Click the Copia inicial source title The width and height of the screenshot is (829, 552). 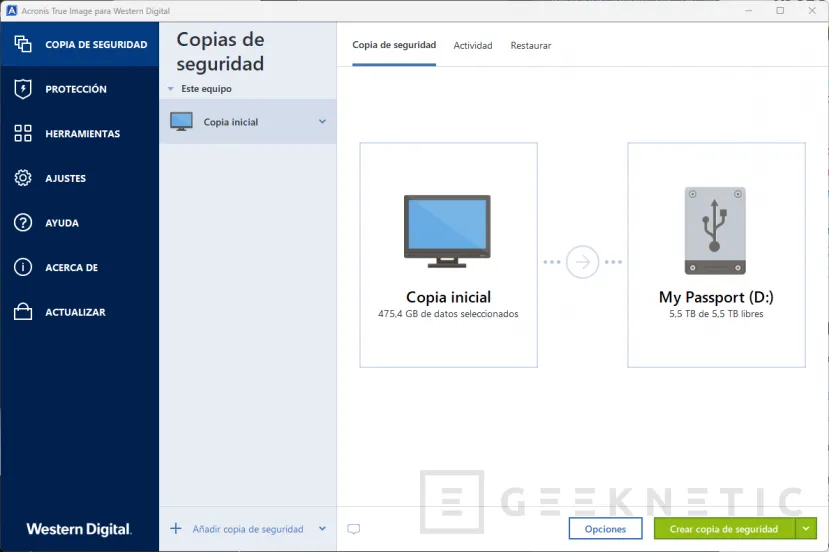(x=448, y=297)
